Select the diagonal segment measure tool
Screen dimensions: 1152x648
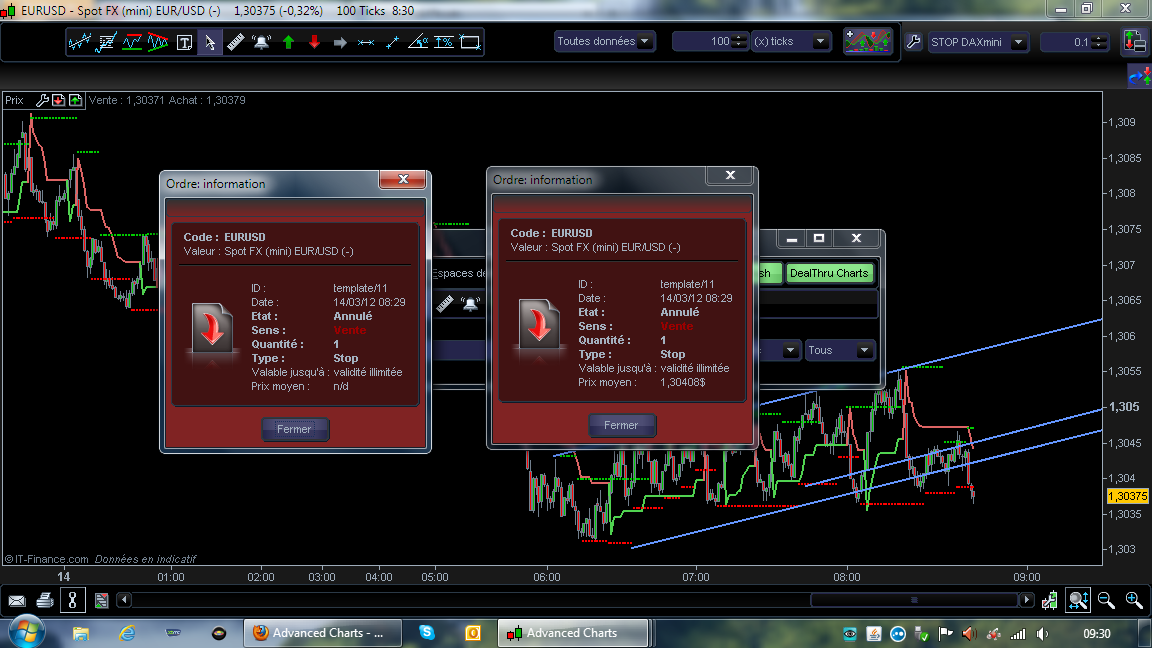[x=392, y=43]
